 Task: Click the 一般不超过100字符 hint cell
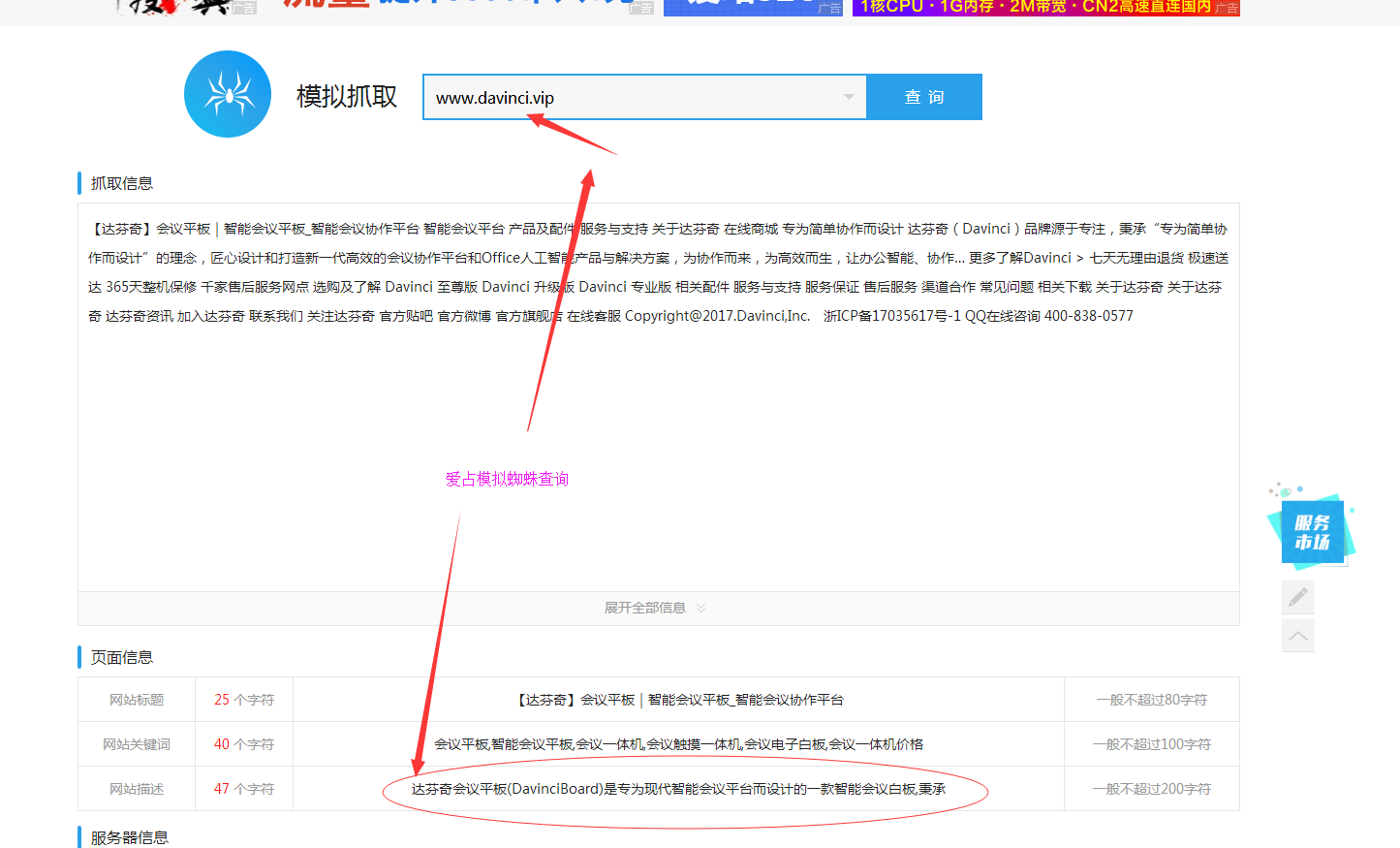click(1152, 744)
